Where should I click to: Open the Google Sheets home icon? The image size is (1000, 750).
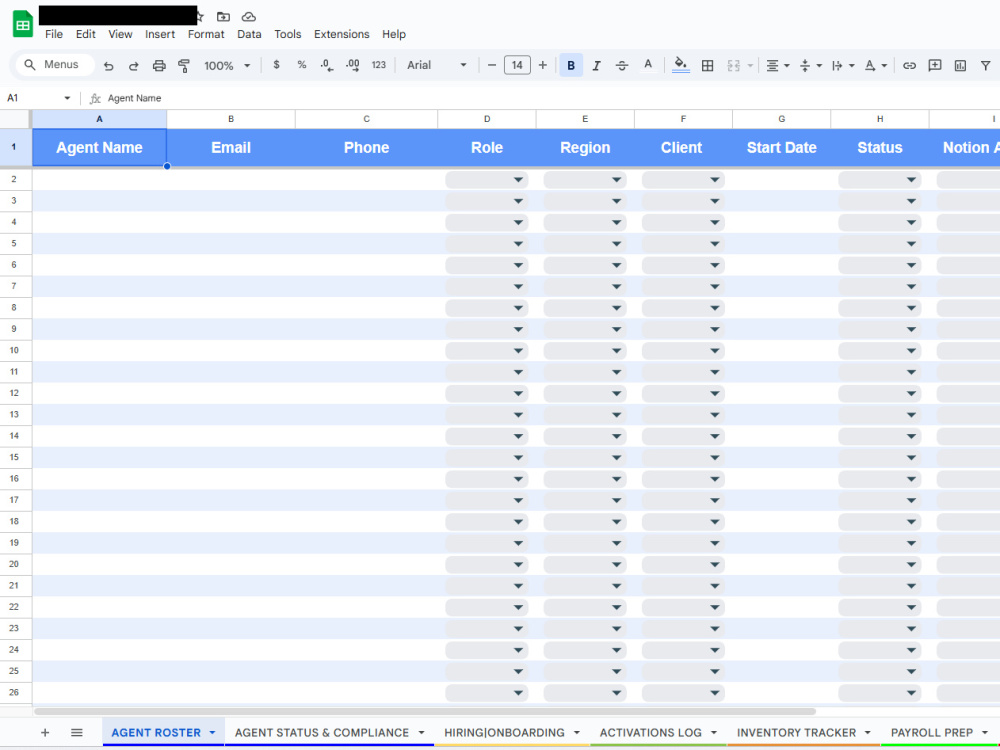click(23, 25)
